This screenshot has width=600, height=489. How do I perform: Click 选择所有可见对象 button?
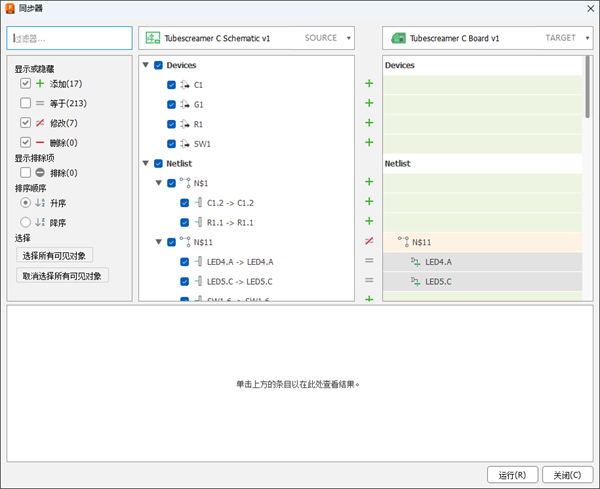point(54,255)
